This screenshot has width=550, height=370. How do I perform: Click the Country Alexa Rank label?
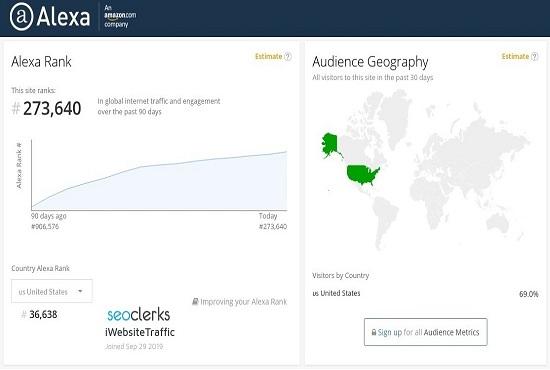pos(40,268)
